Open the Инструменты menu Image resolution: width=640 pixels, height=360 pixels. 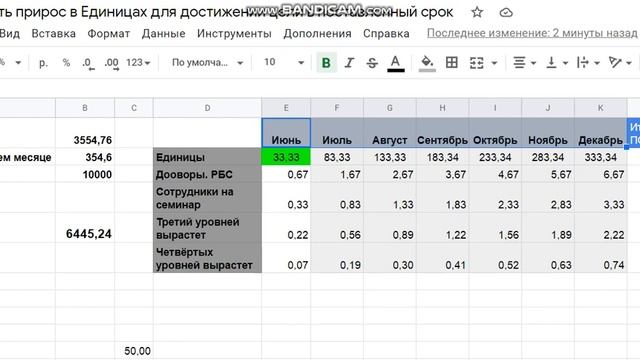click(x=234, y=33)
